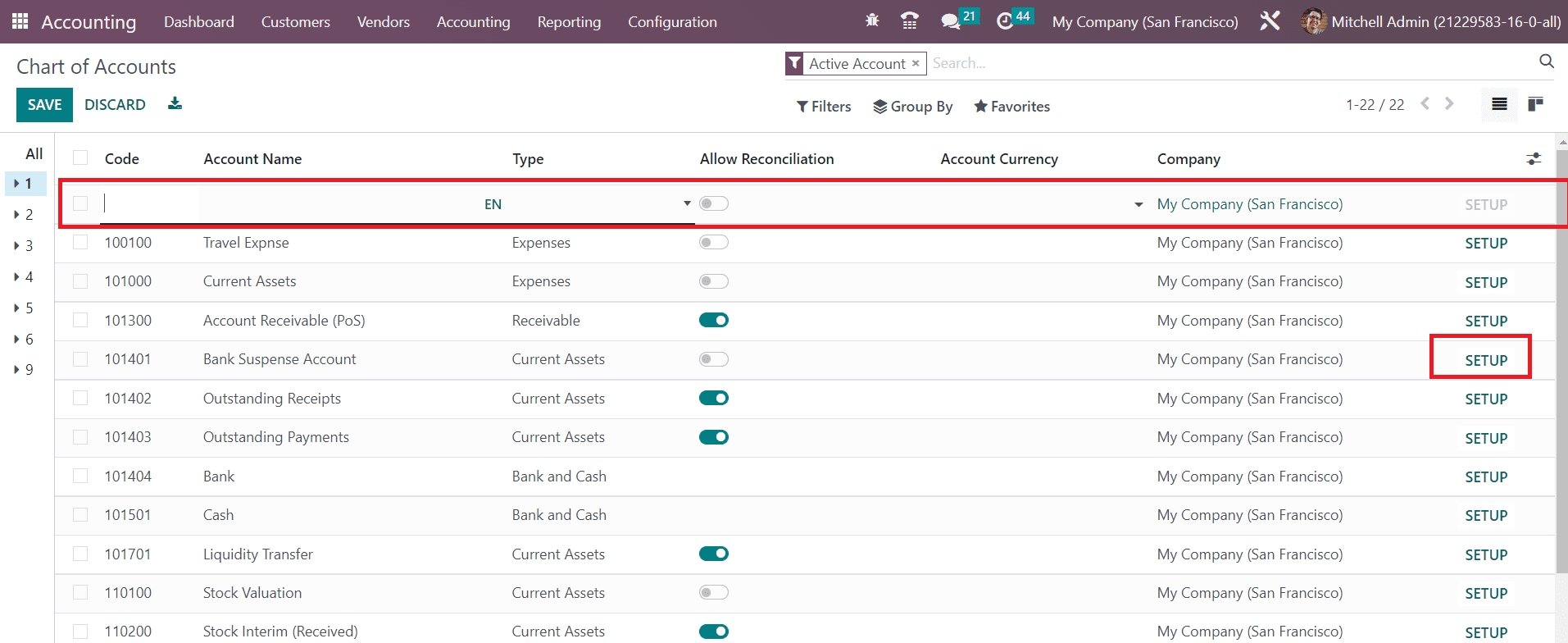The height and width of the screenshot is (643, 1568).
Task: Click the SAVE button
Action: [44, 105]
